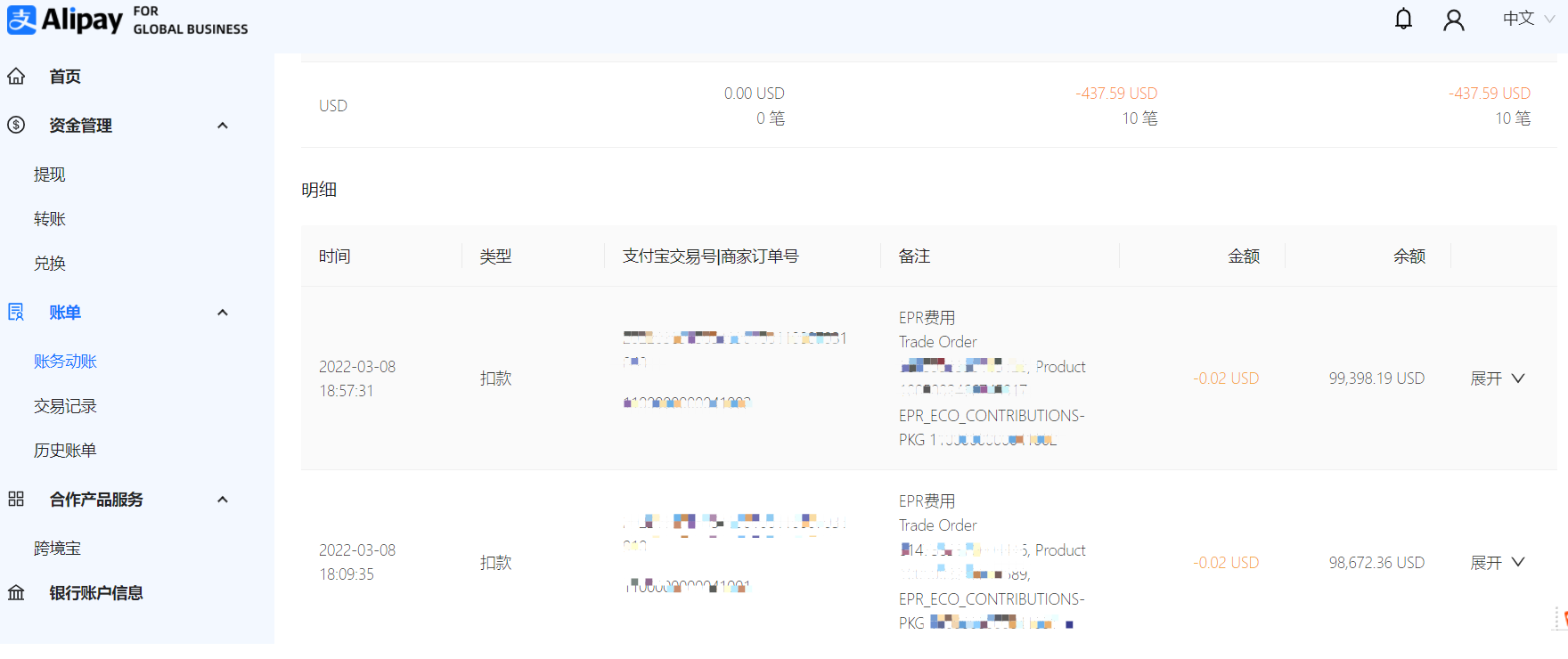Image resolution: width=1568 pixels, height=659 pixels.
Task: Click the 金额 column header
Action: 1244,256
